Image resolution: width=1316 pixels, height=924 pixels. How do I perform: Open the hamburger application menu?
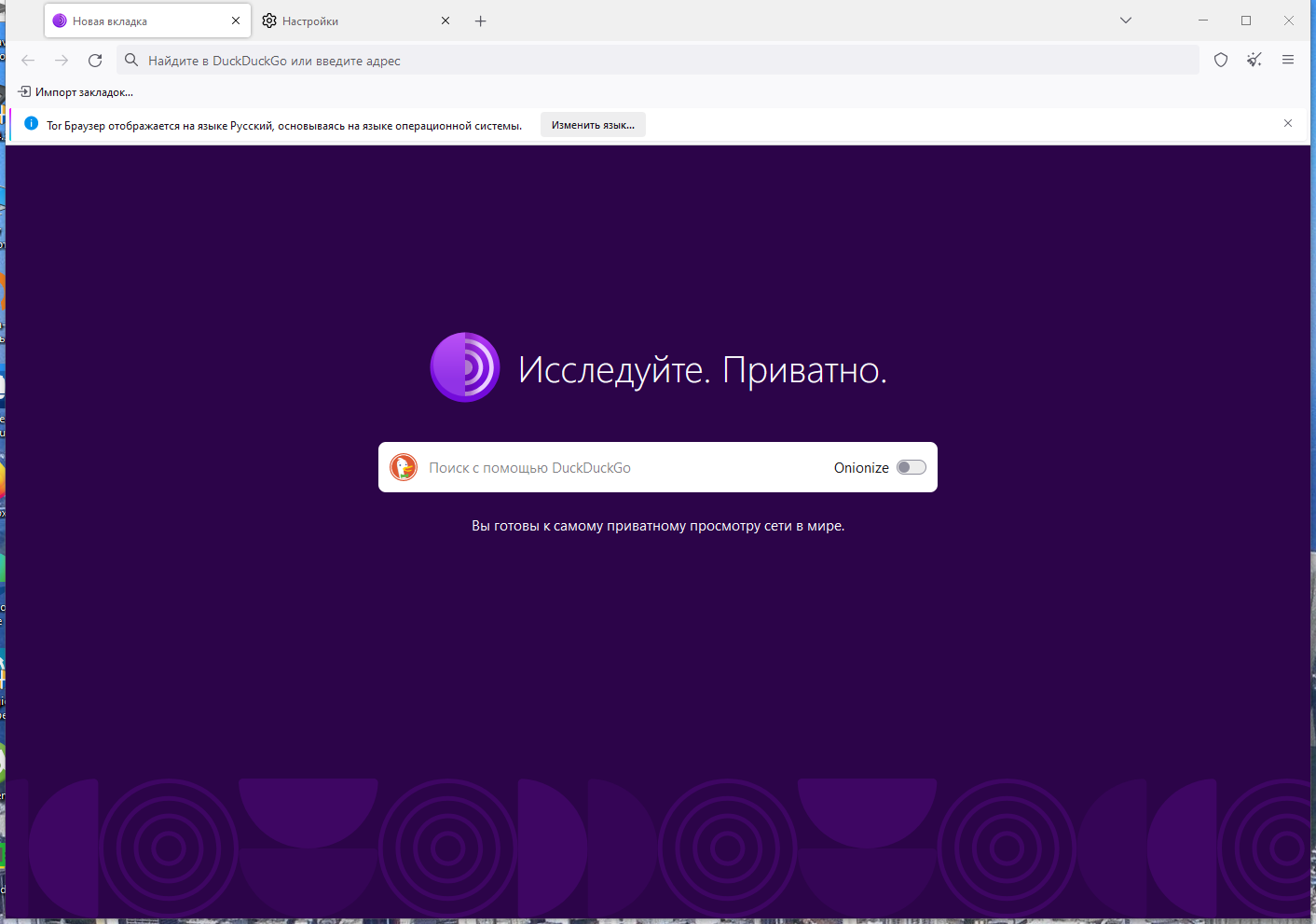coord(1288,61)
